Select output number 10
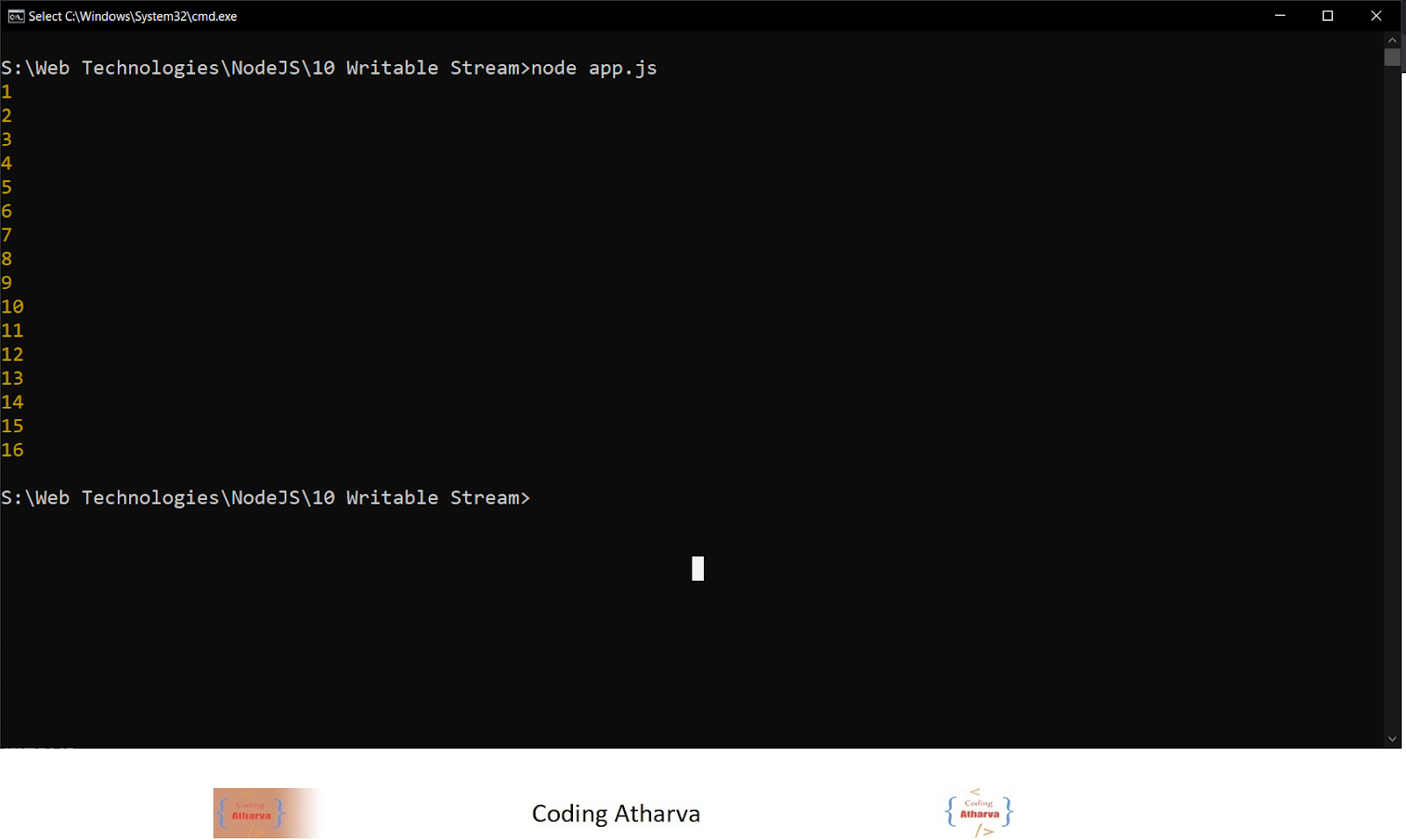 pos(12,307)
